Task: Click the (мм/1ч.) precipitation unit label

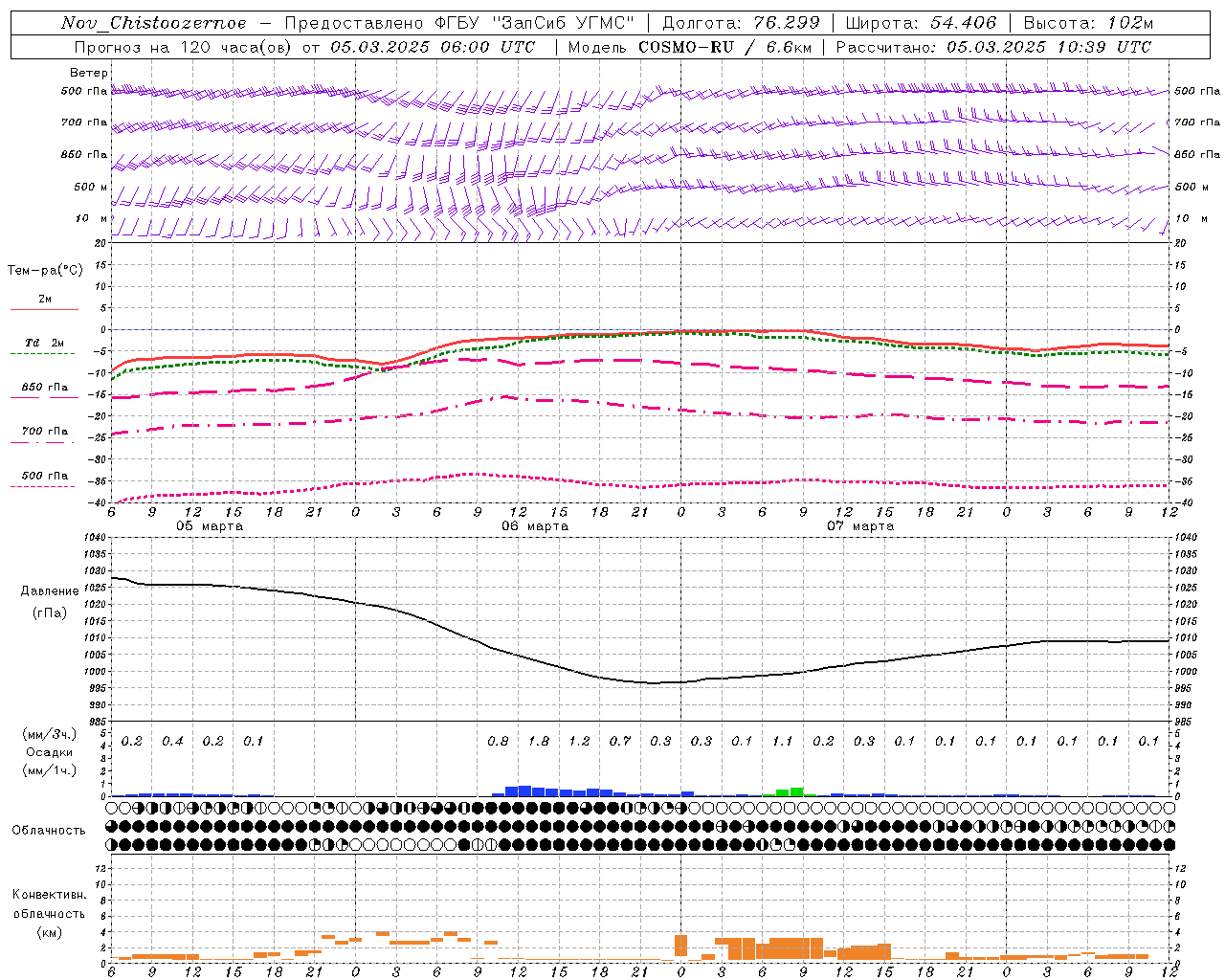Action: tap(50, 770)
